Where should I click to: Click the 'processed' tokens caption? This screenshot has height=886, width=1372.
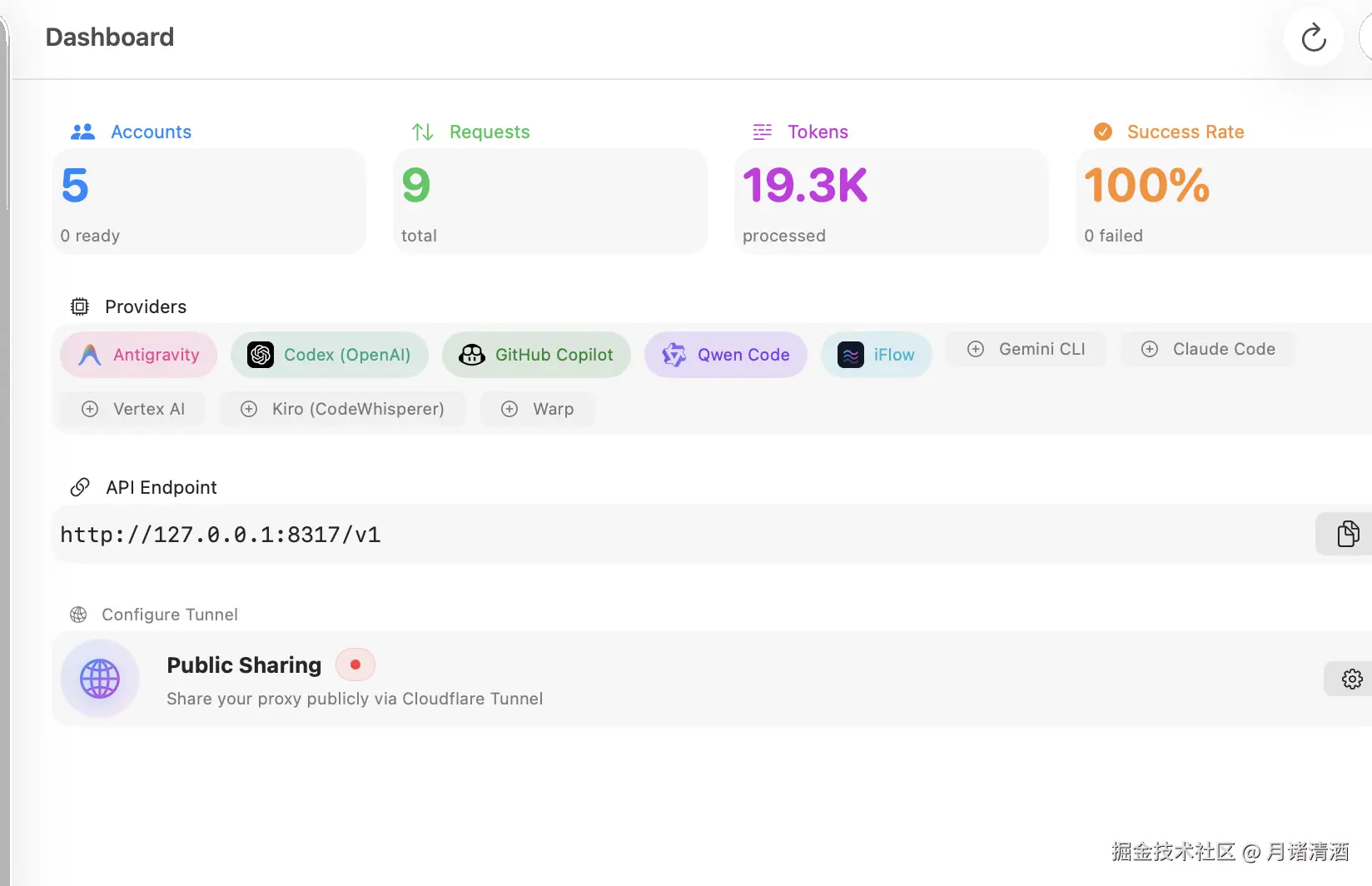pyautogui.click(x=784, y=236)
